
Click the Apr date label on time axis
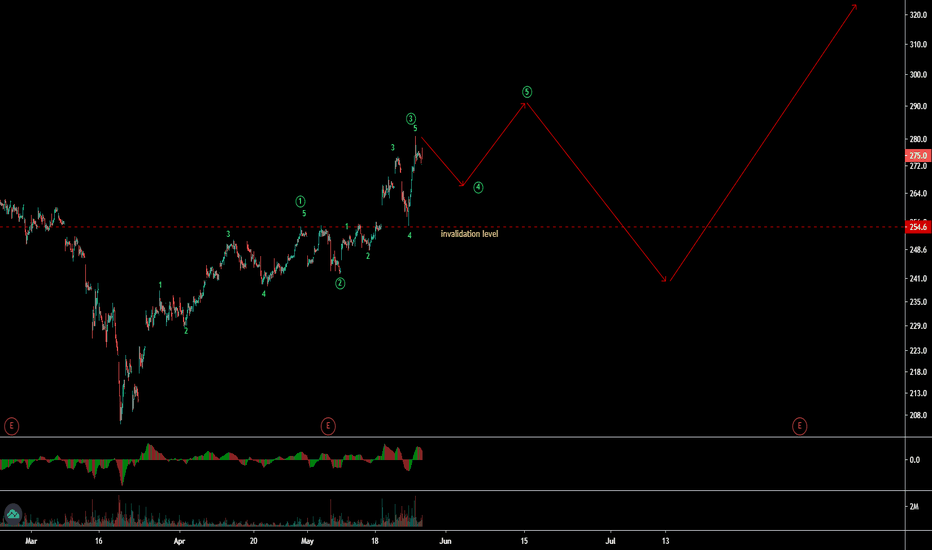point(180,541)
